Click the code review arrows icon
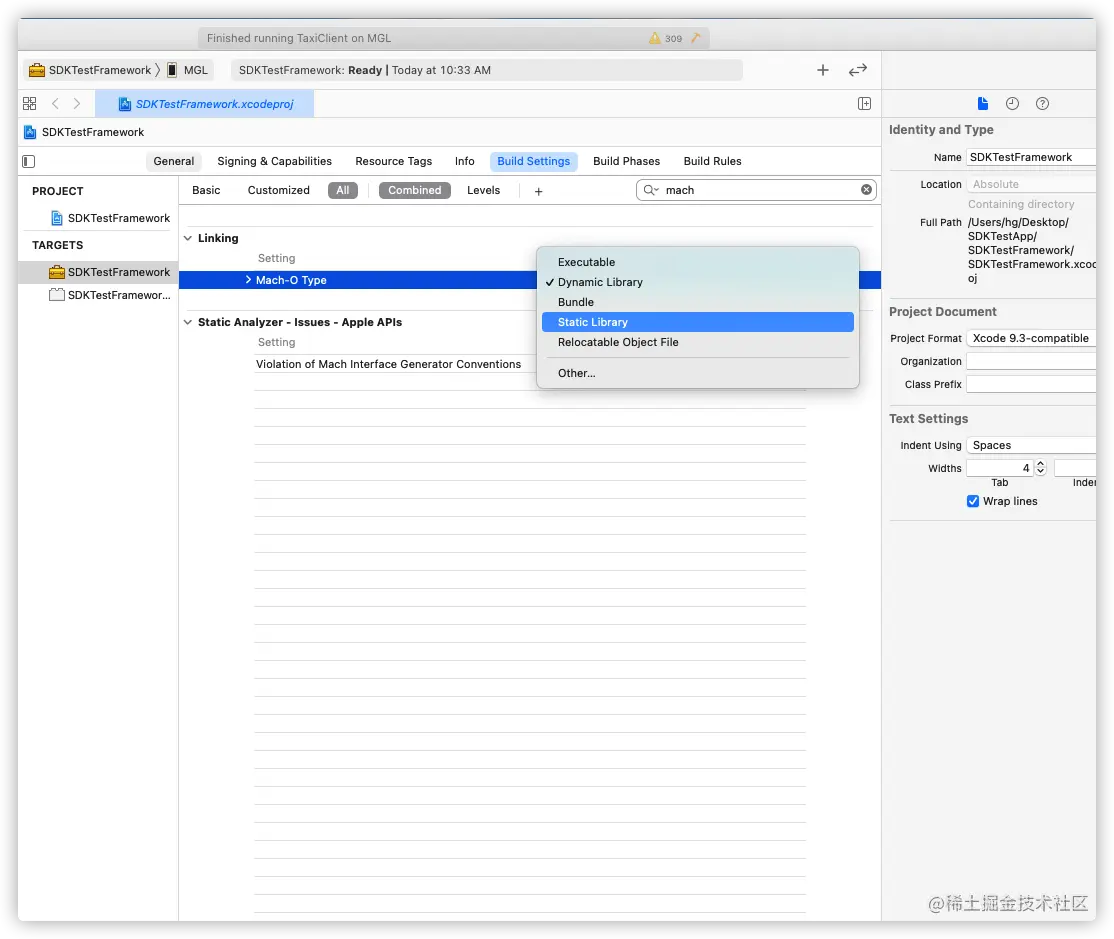The width and height of the screenshot is (1114, 939). coord(858,70)
